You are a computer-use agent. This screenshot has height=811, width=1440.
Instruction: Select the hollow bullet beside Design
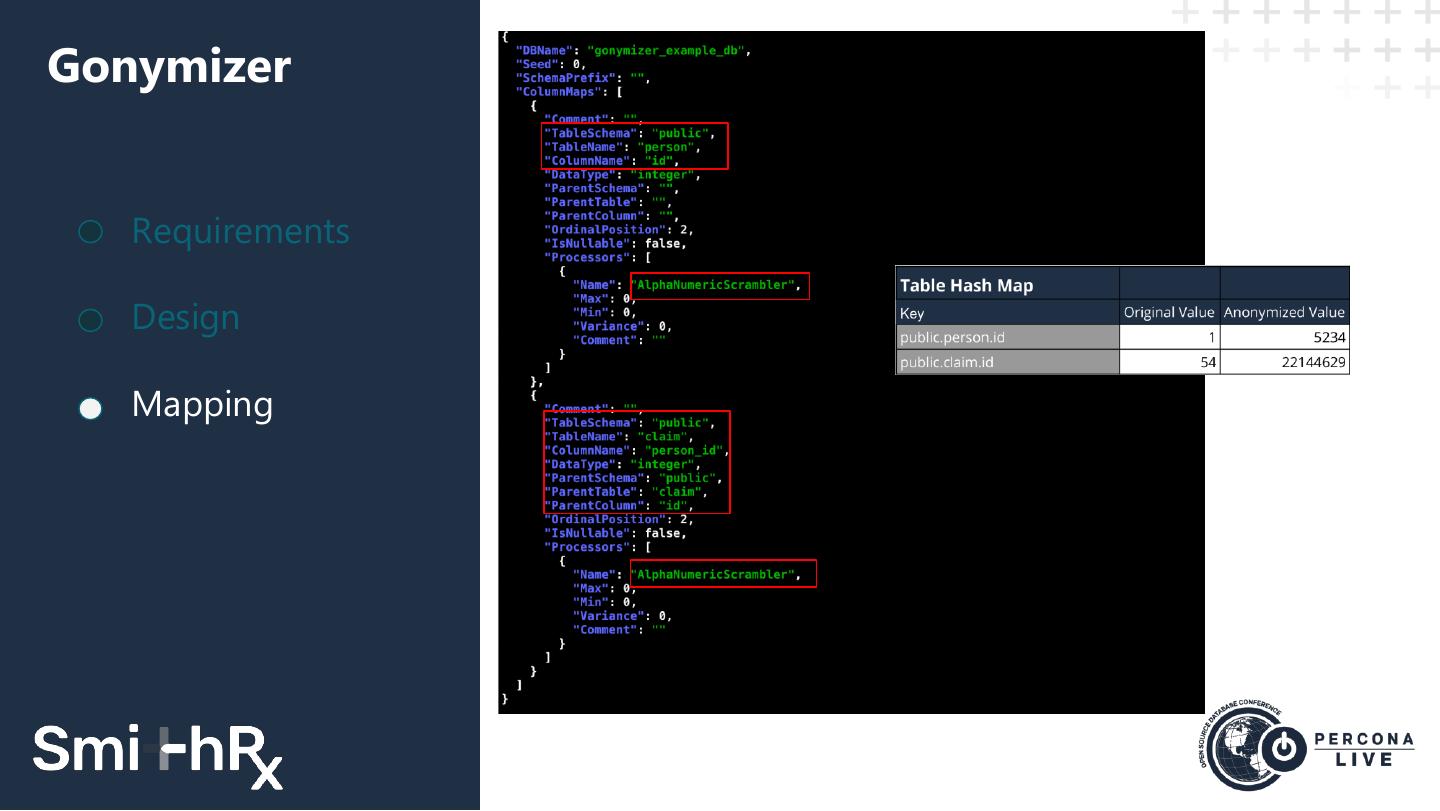[90, 319]
